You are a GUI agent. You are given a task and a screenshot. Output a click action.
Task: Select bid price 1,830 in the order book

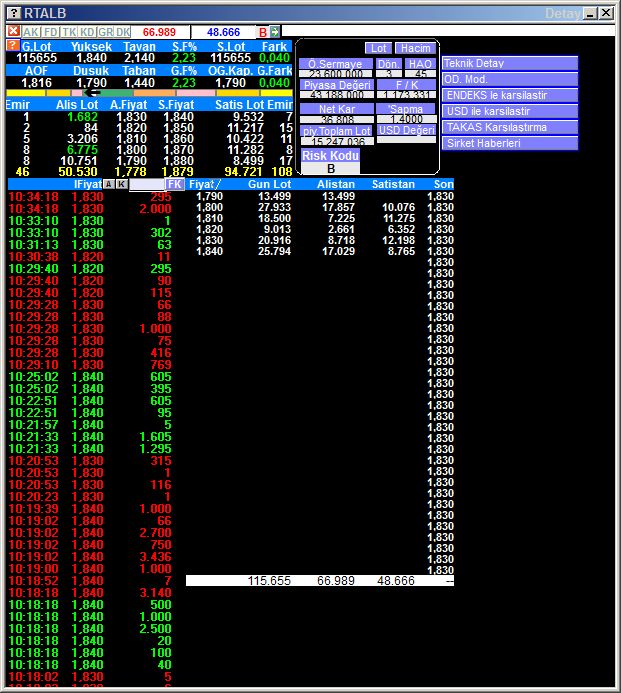tap(131, 117)
